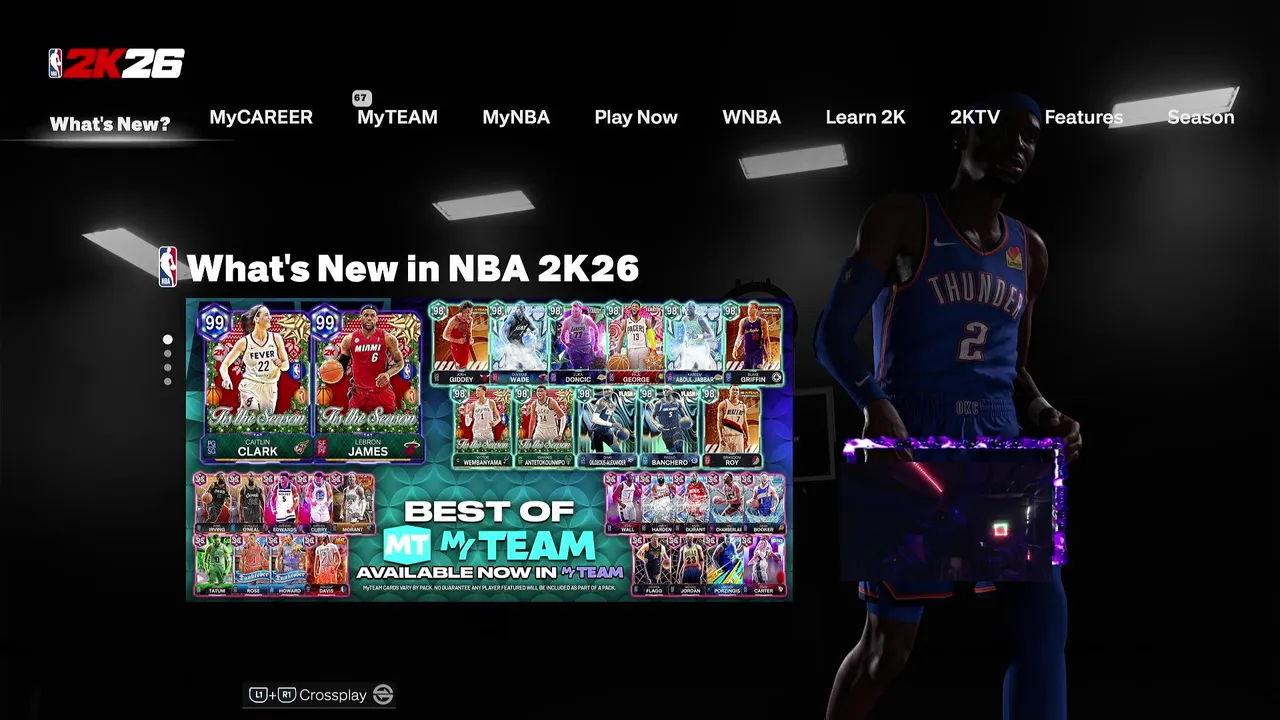Select the first banner page dot

(x=168, y=340)
